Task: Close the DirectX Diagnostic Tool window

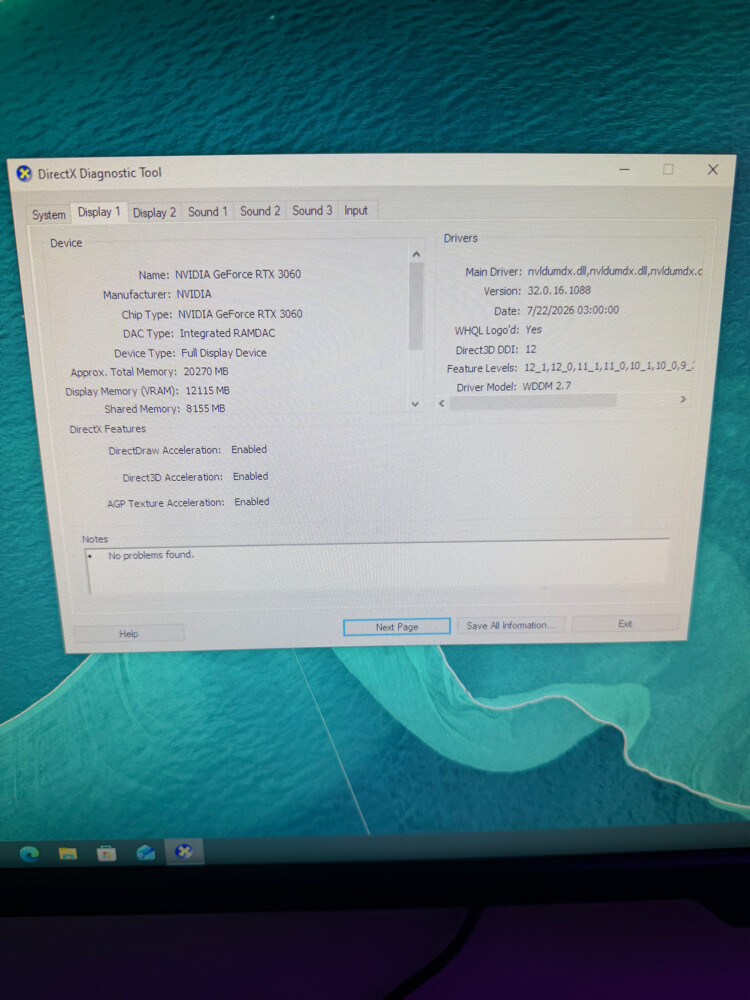Action: (713, 169)
